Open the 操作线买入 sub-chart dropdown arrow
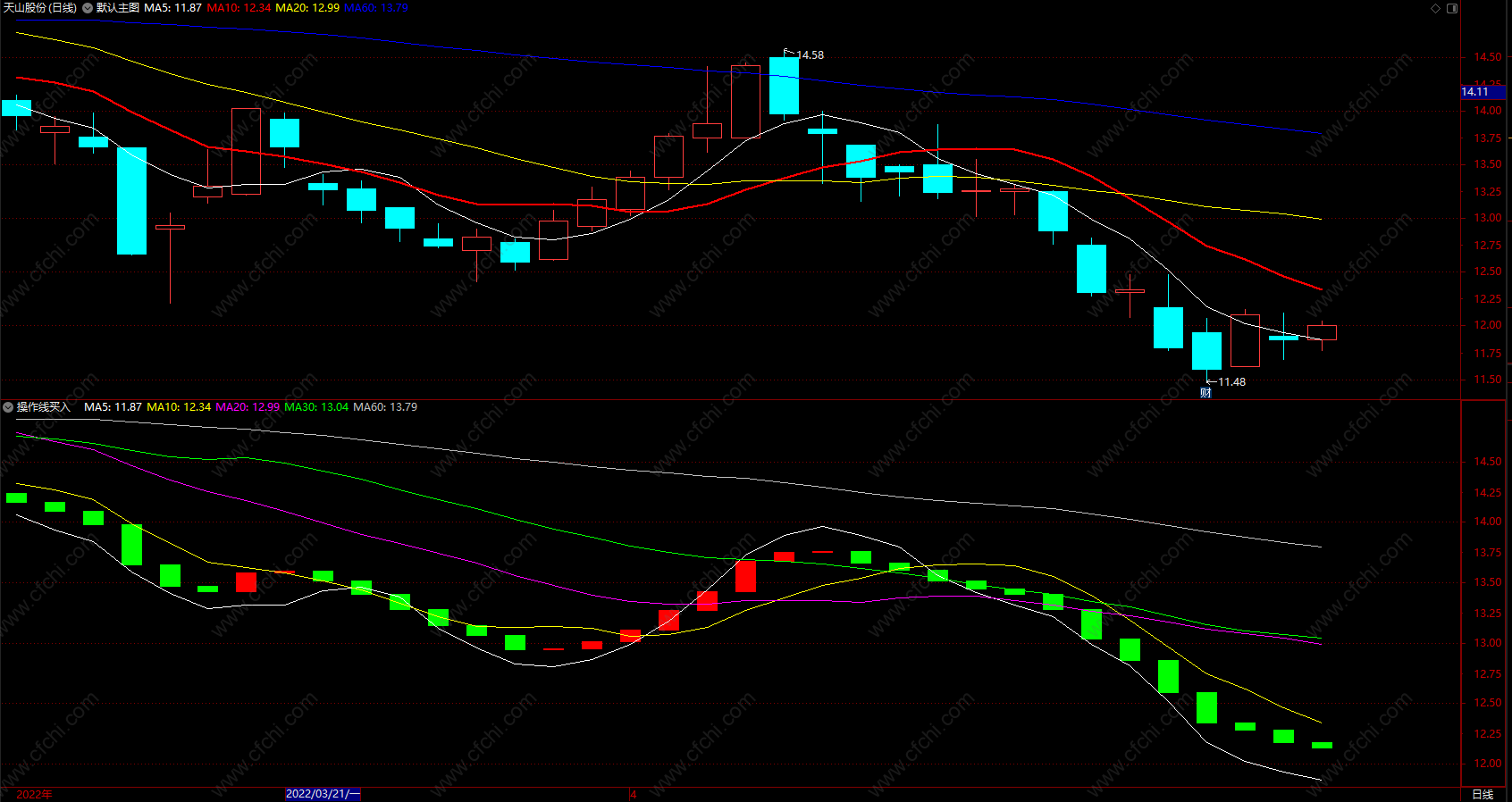 (x=8, y=407)
